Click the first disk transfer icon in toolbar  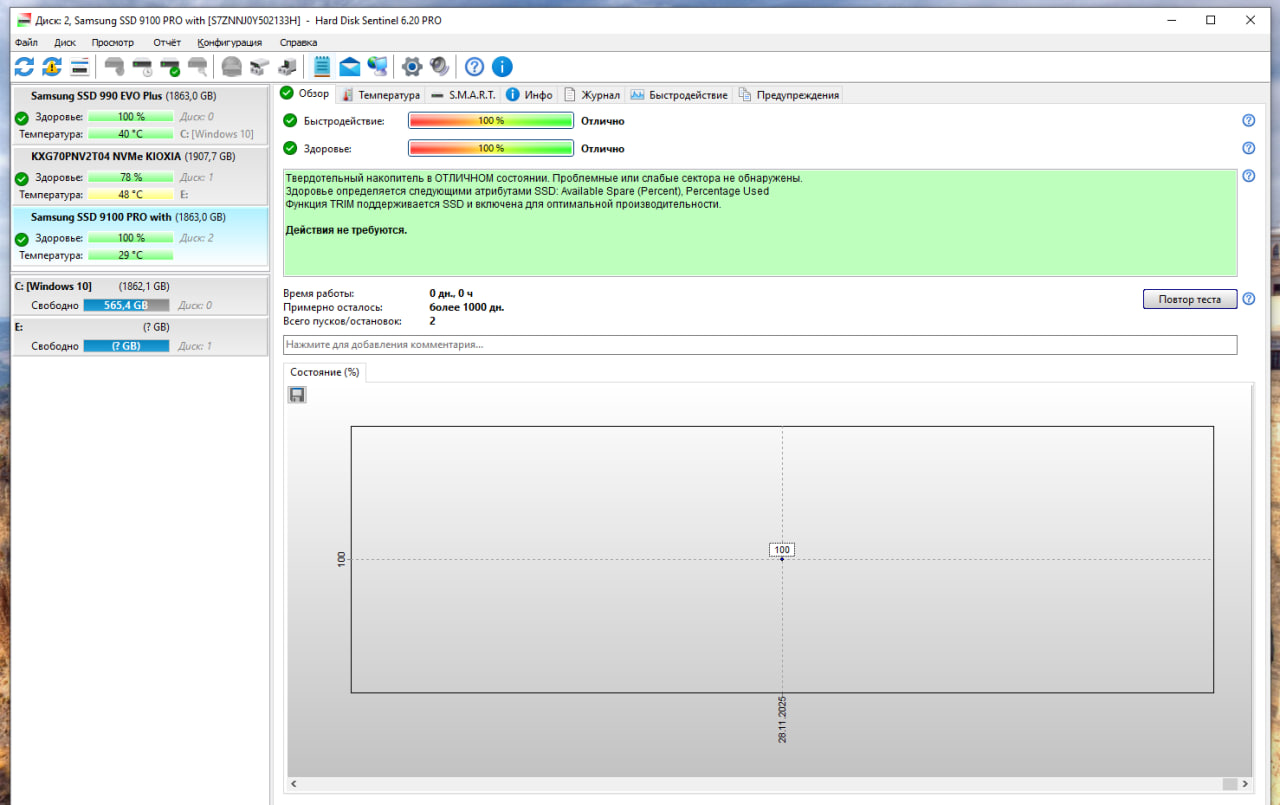point(260,67)
